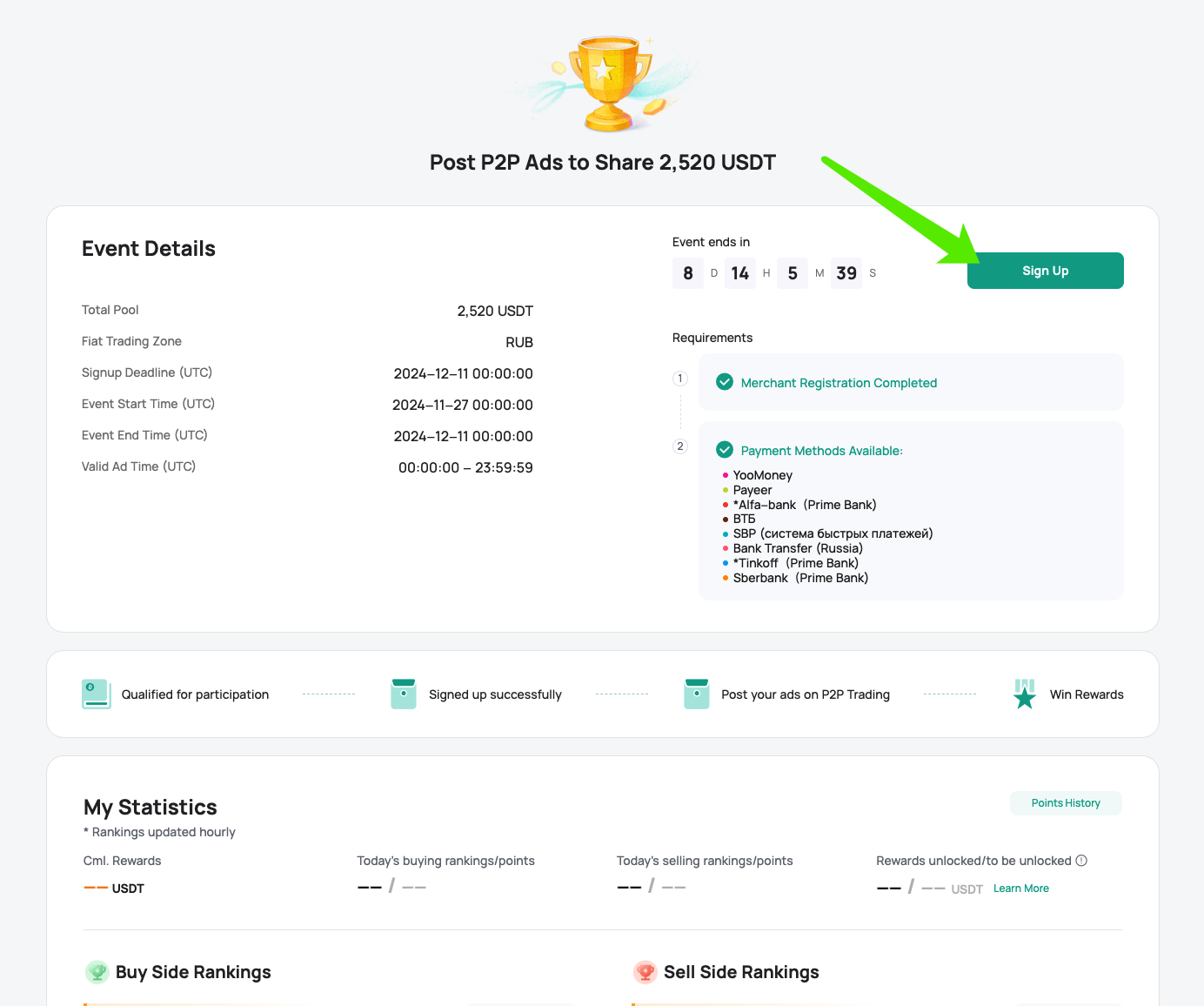Click the Qualified for participation step icon
This screenshot has width=1204, height=1006.
coord(96,694)
